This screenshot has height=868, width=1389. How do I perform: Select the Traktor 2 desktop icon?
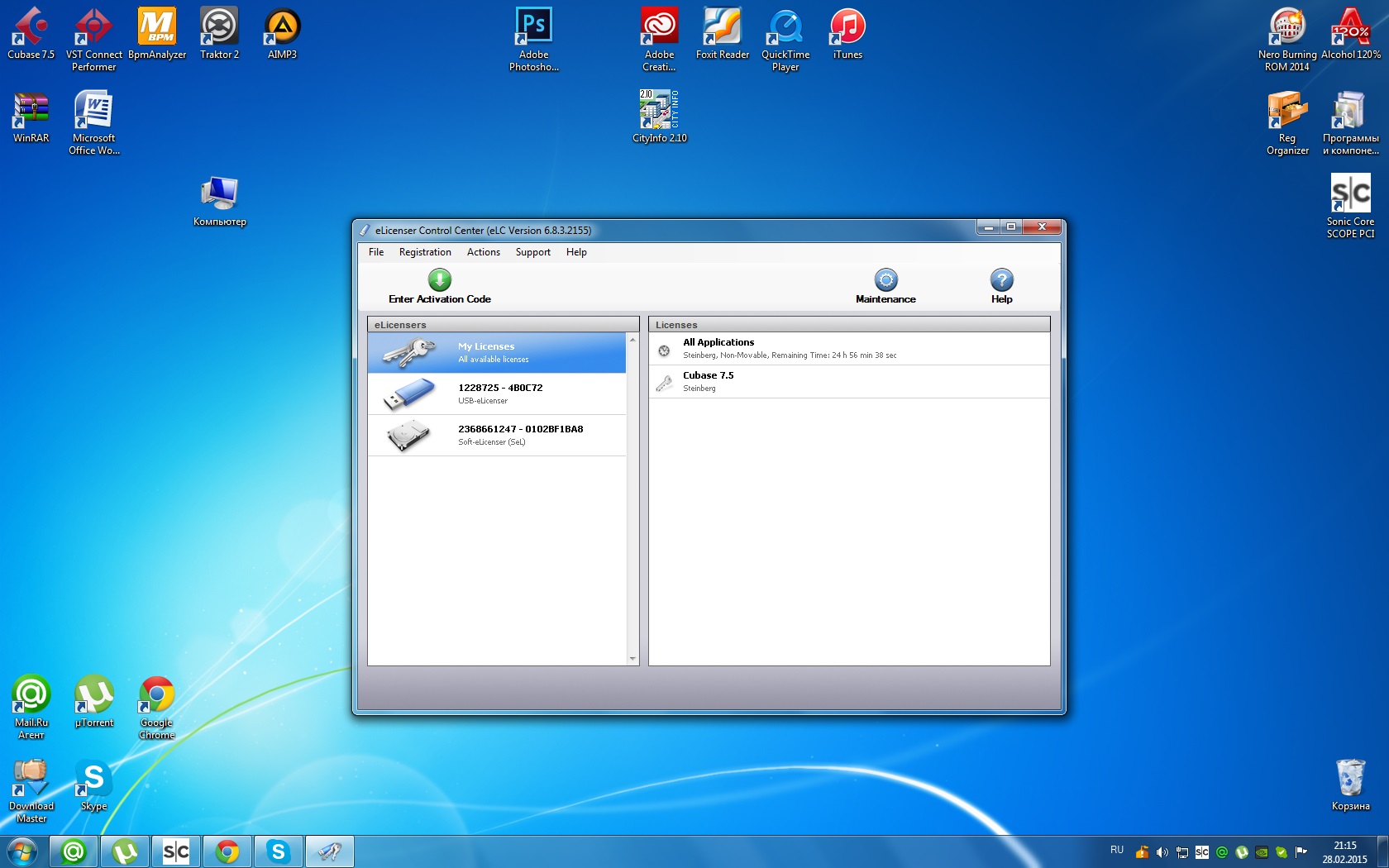pos(220,34)
